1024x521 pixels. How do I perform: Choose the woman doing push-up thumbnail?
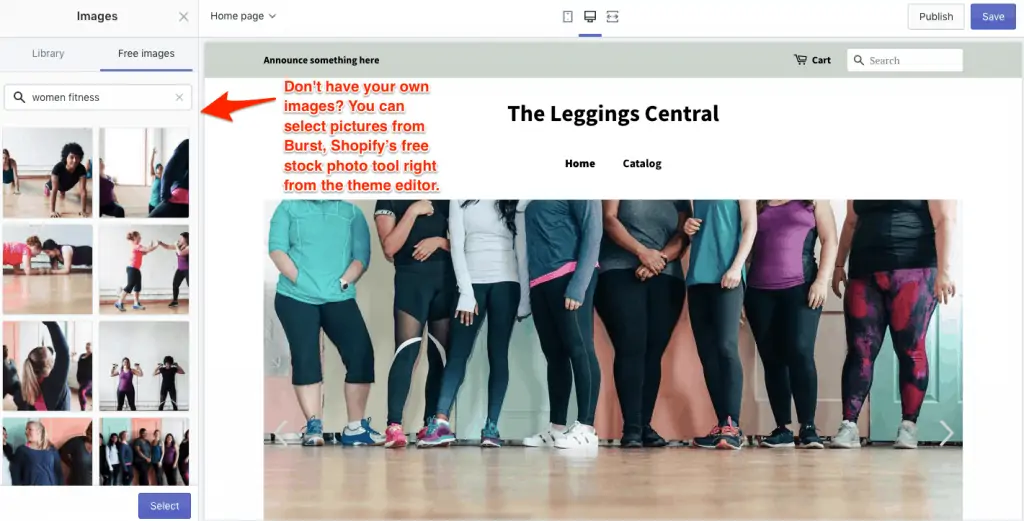point(48,173)
